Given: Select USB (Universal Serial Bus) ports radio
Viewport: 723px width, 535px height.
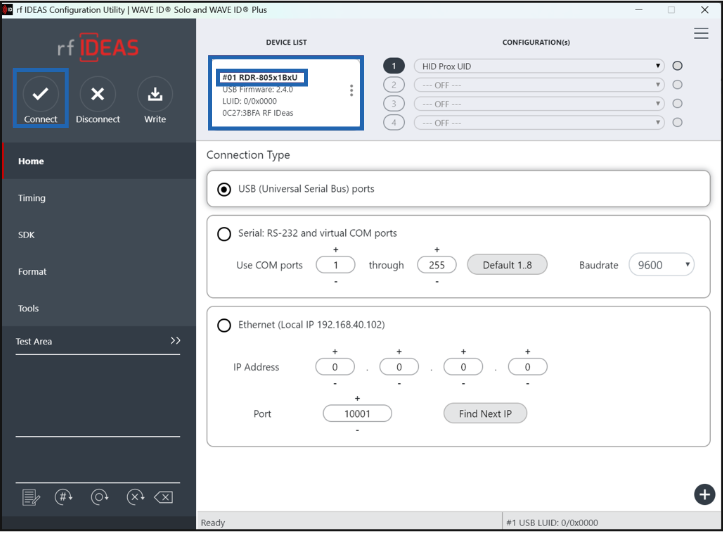Looking at the screenshot, I should (x=224, y=189).
